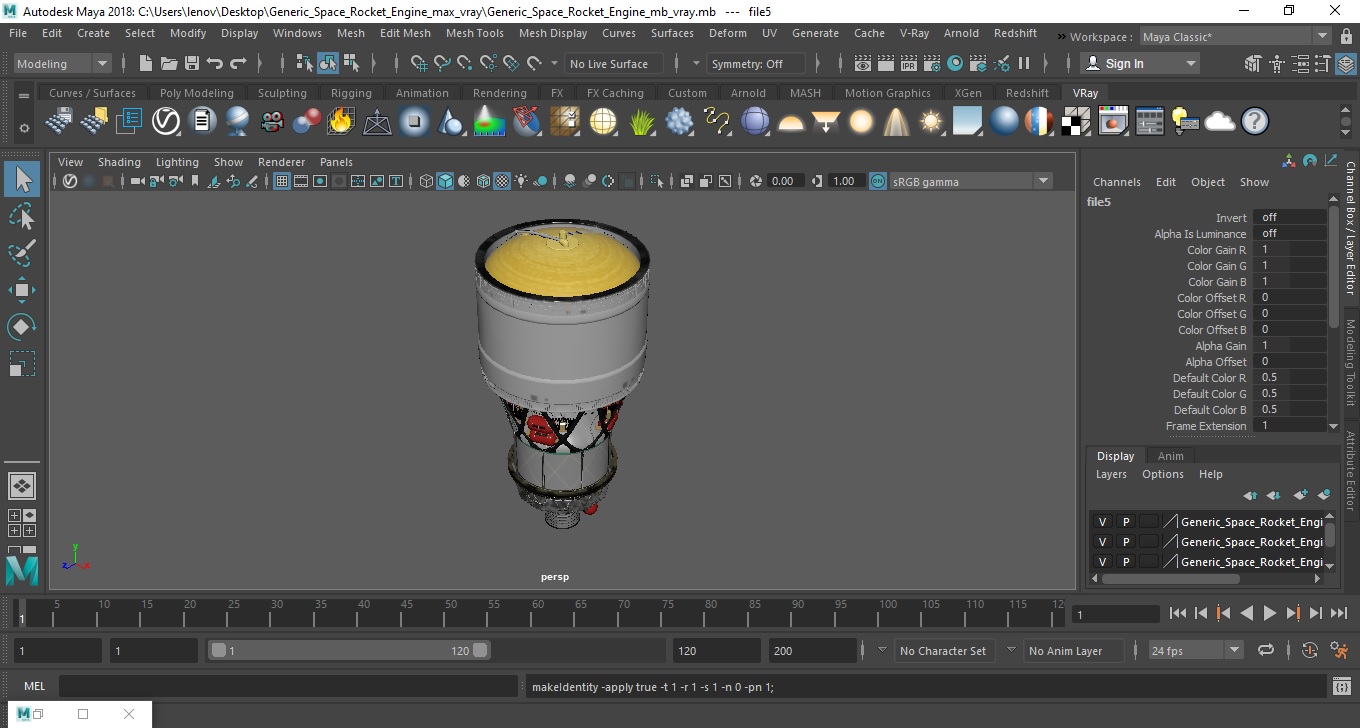Open the Deform menu
This screenshot has width=1360, height=728.
[727, 33]
